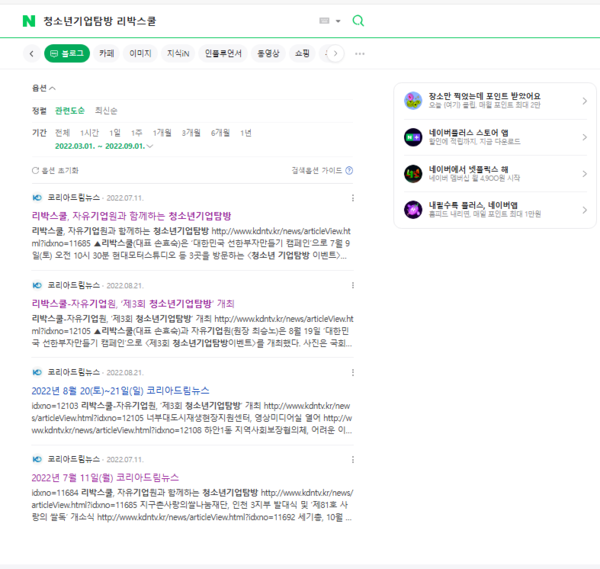
Task: Open result 리박스쿨-자유기업원, '제3회 청소년기업탐방' 개최
Action: 133,304
